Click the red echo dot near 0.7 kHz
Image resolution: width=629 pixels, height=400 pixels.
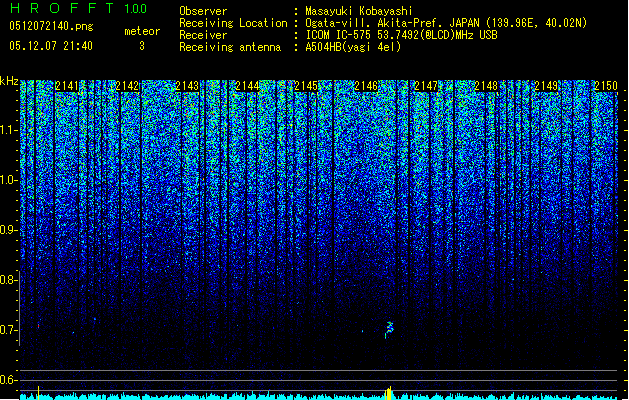(39, 326)
